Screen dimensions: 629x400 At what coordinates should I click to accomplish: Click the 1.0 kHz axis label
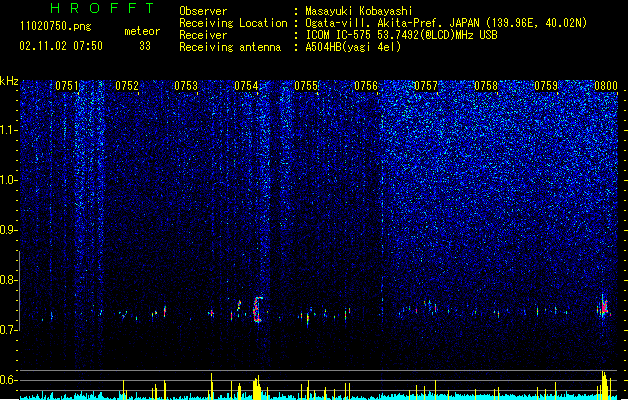(x=9, y=180)
